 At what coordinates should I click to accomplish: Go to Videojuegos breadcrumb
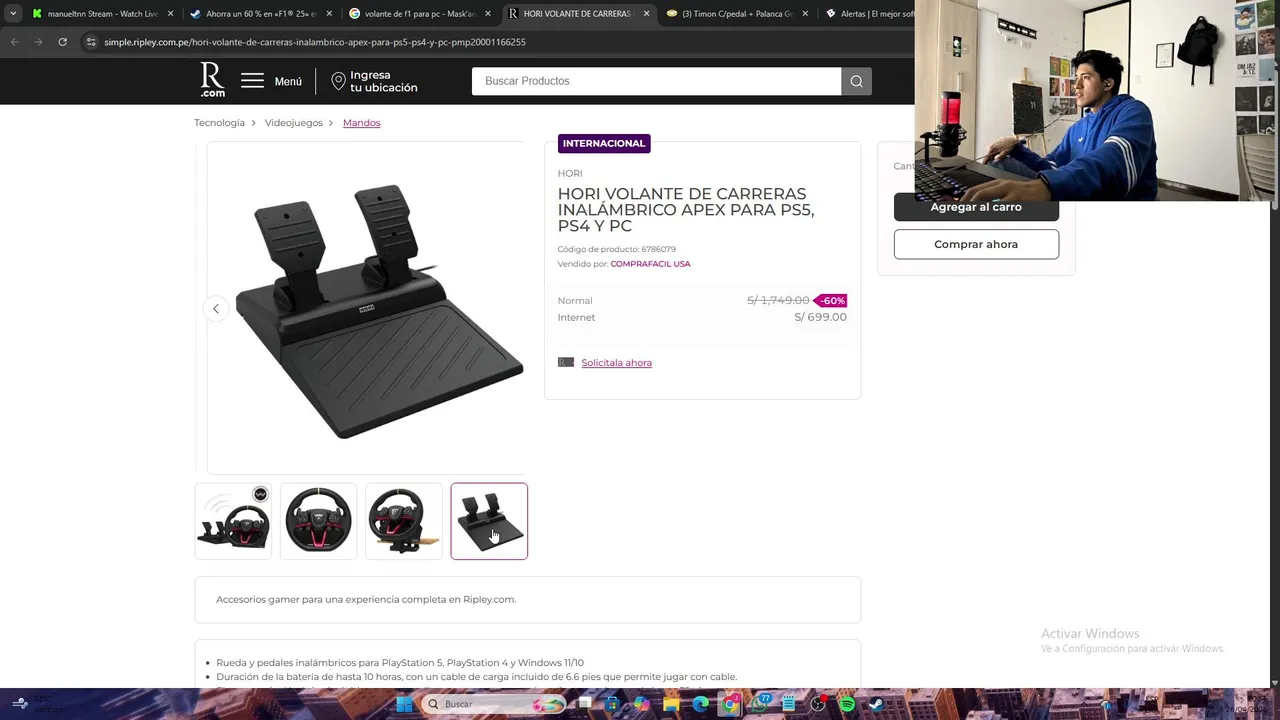click(294, 123)
